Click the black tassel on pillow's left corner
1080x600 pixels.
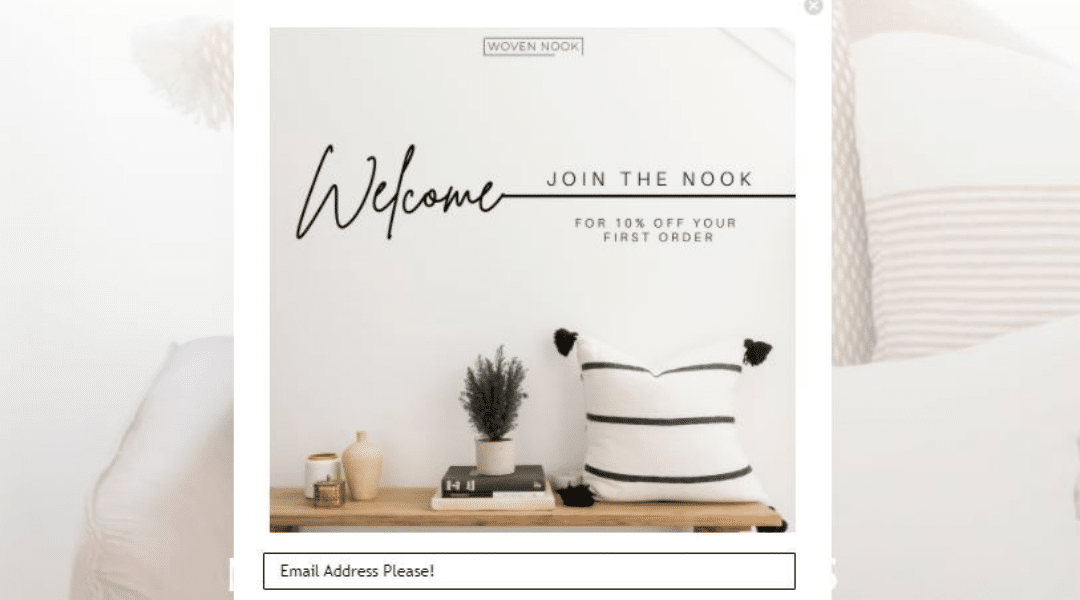pos(565,342)
